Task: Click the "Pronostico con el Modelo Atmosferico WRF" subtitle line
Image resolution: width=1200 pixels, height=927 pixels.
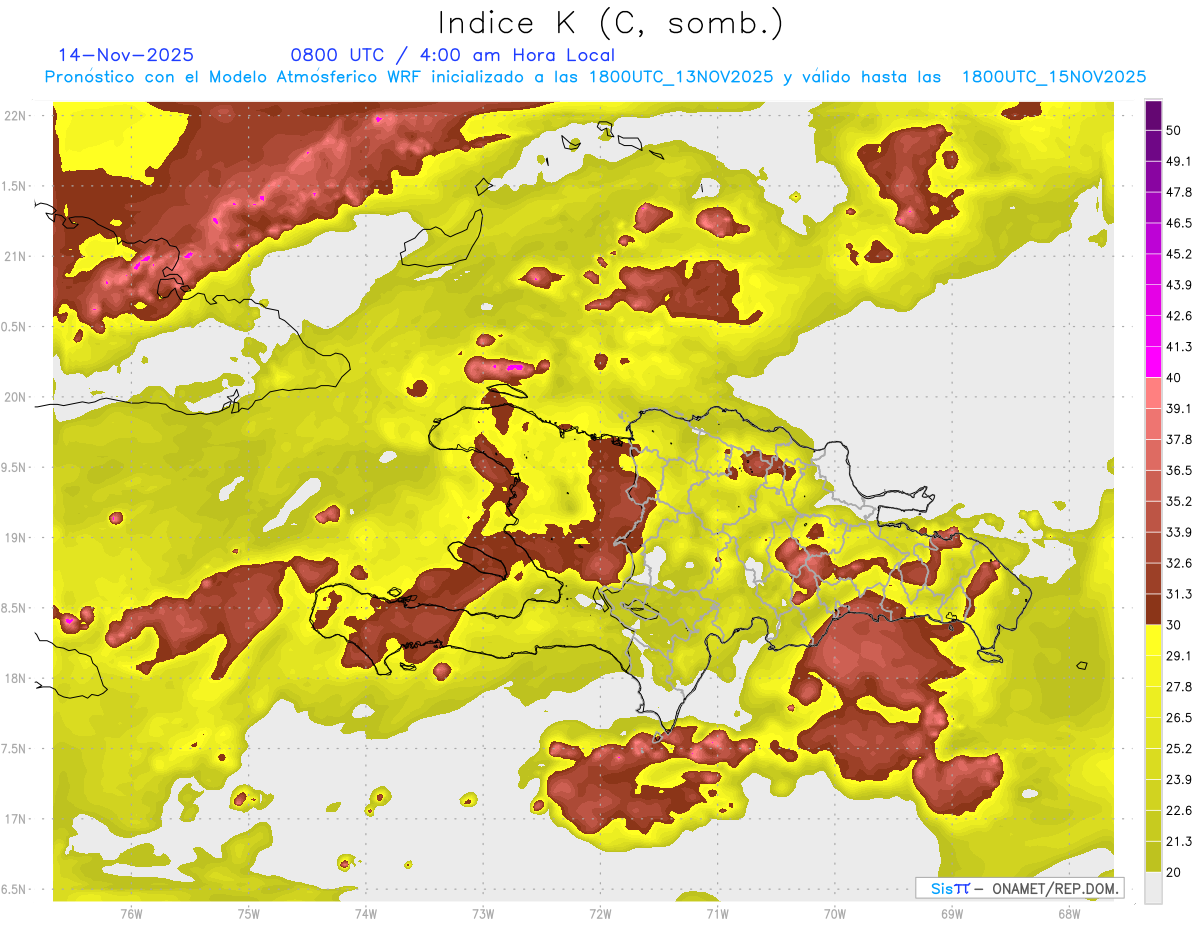Action: [x=595, y=77]
